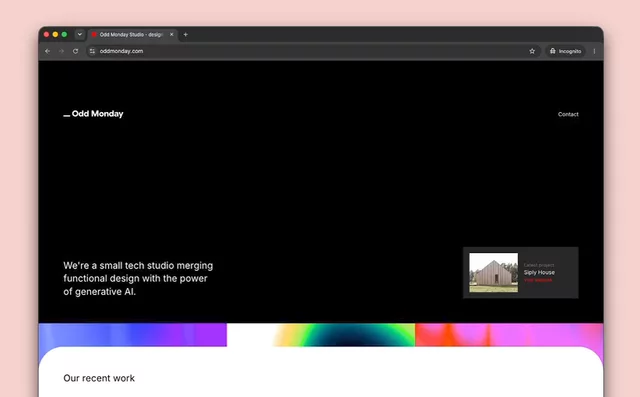Expand the tab search chevron dropdown
The image size is (640, 397).
point(80,35)
